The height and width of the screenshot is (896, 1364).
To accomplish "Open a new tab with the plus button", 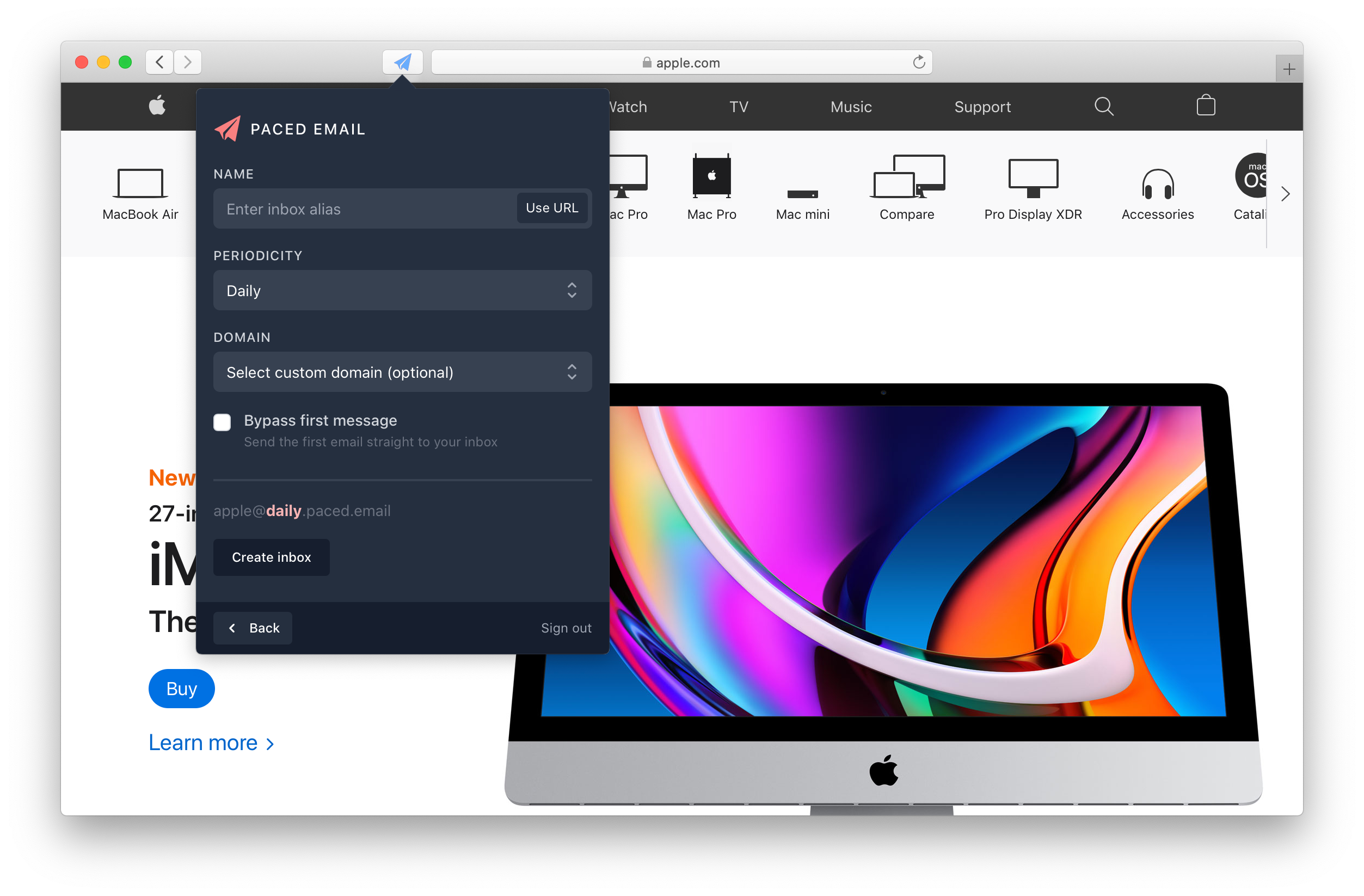I will [1289, 69].
